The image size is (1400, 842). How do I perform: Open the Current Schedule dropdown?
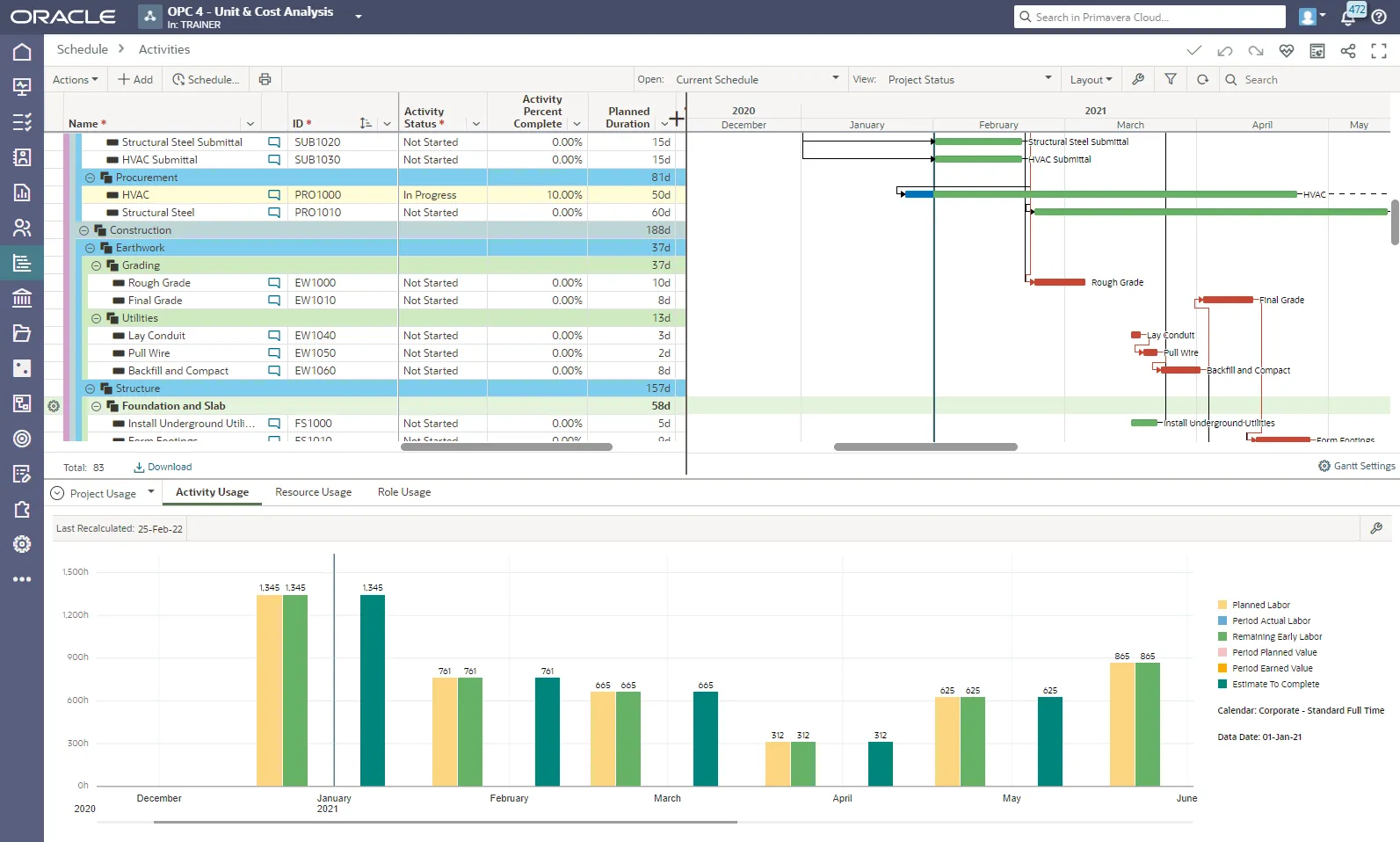click(758, 79)
